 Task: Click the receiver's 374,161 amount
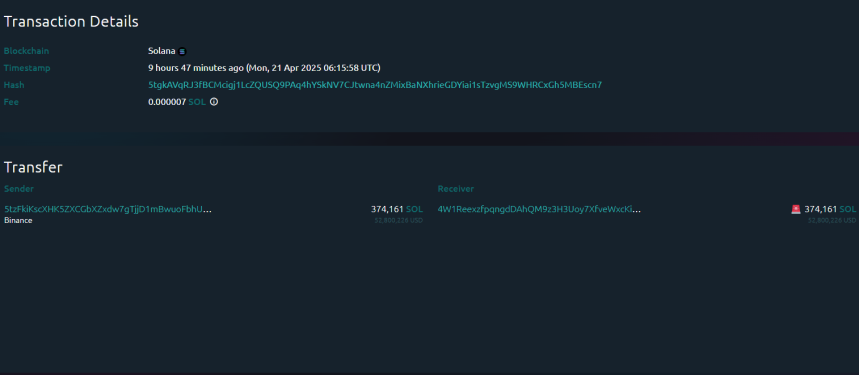click(821, 209)
